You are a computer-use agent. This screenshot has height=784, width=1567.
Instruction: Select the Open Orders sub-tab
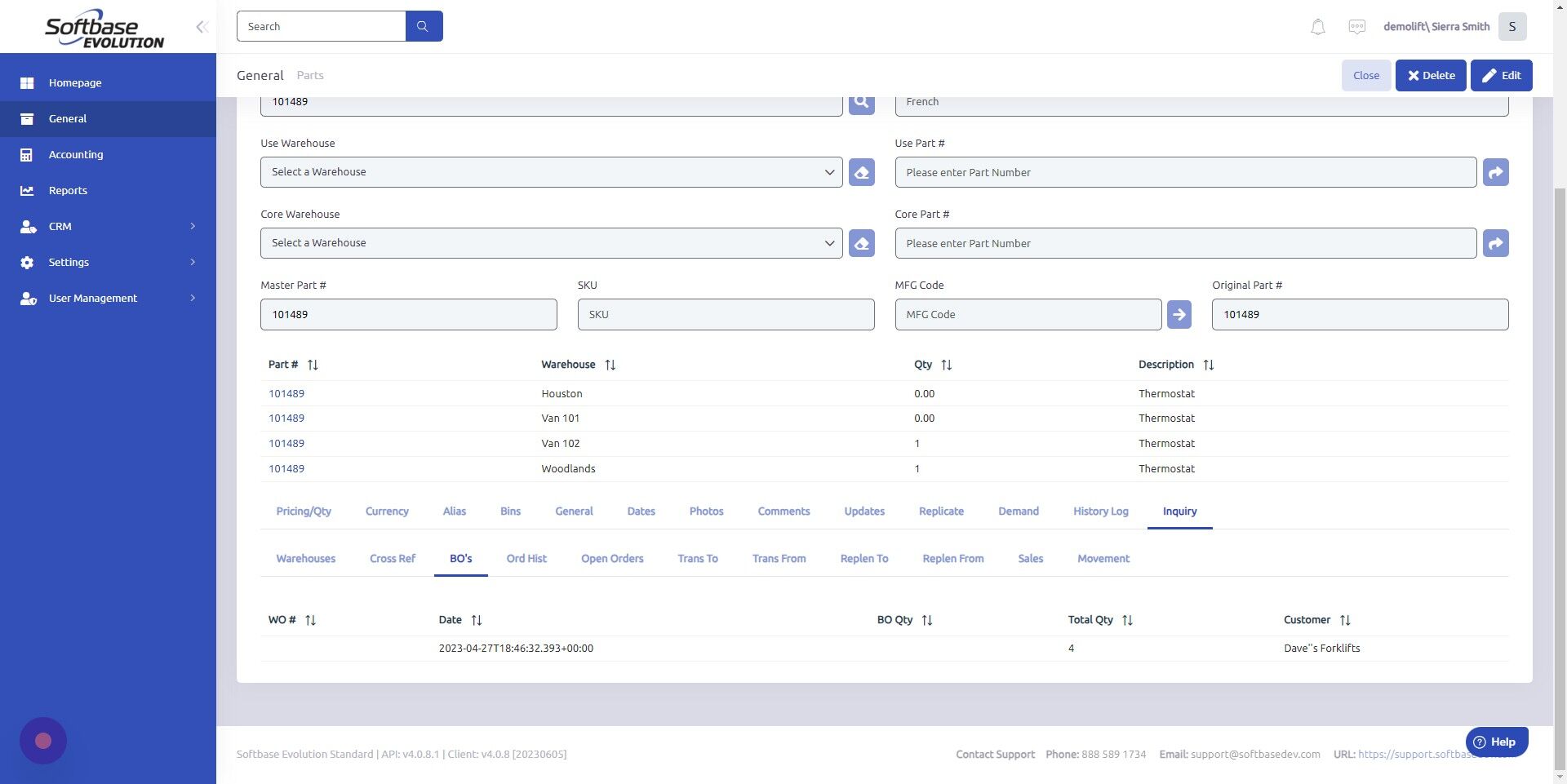(x=612, y=559)
